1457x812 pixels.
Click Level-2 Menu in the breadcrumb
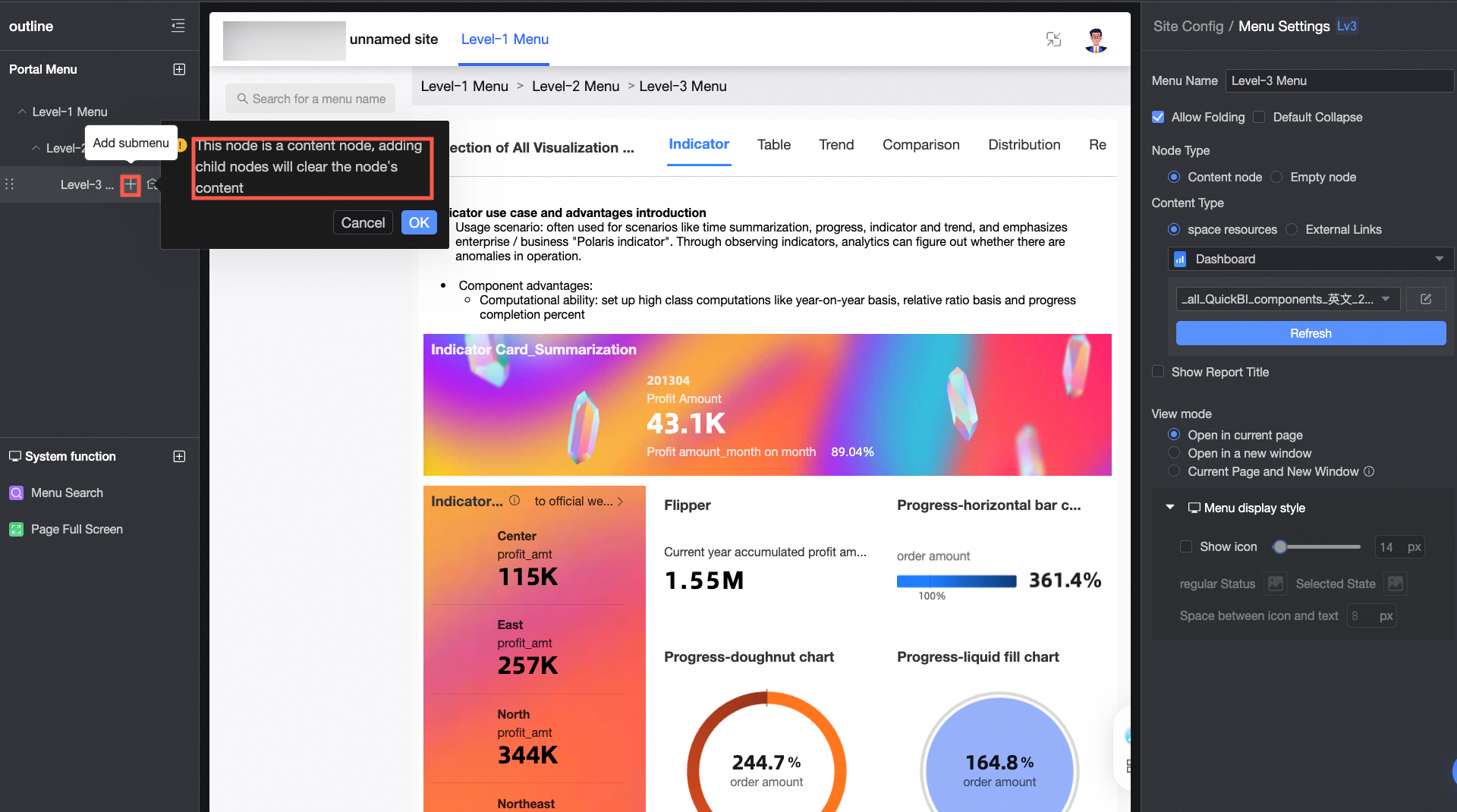coord(575,87)
